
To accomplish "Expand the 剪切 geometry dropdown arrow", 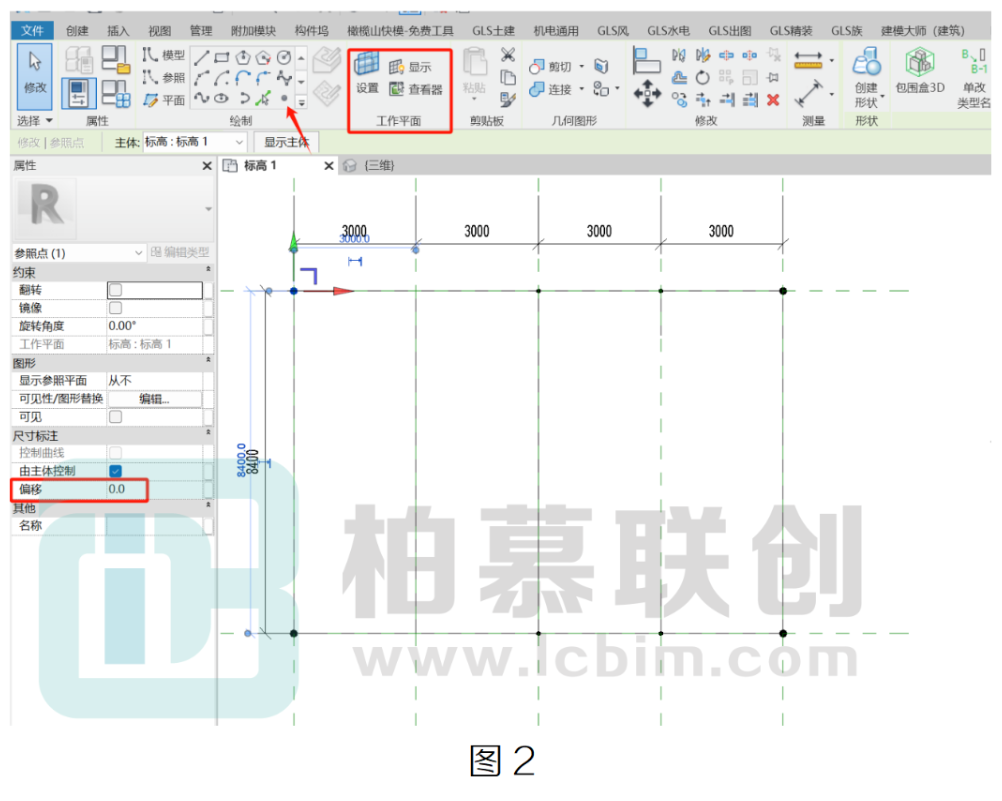I will (x=582, y=66).
